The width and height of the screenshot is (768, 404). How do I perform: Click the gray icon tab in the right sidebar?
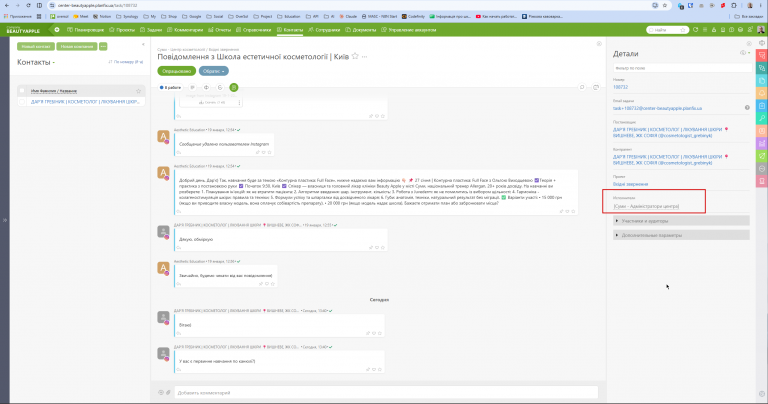[x=762, y=168]
